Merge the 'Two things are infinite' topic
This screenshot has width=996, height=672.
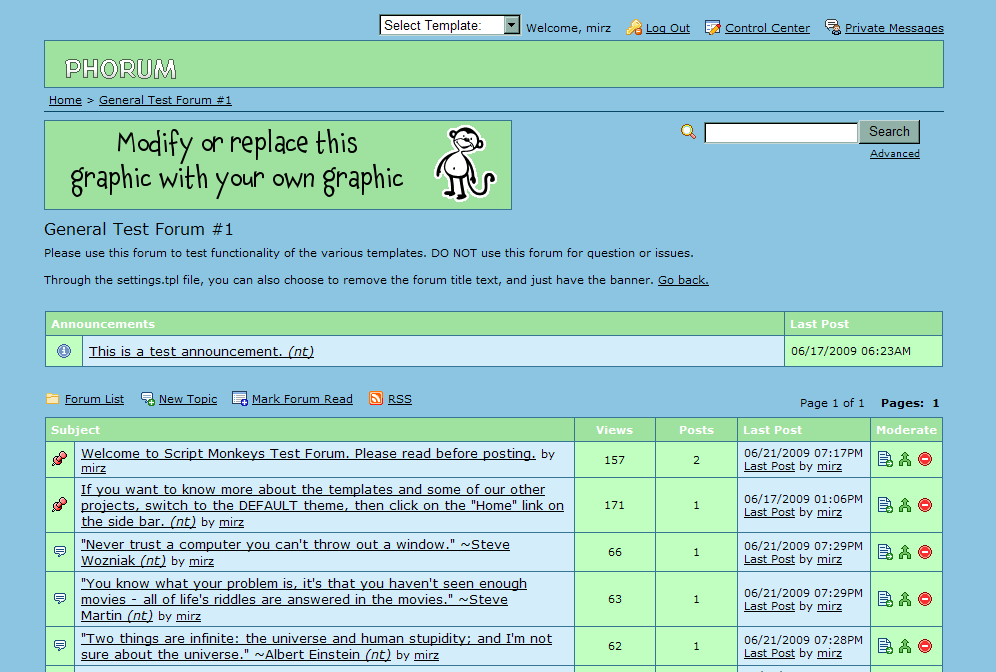click(x=905, y=646)
